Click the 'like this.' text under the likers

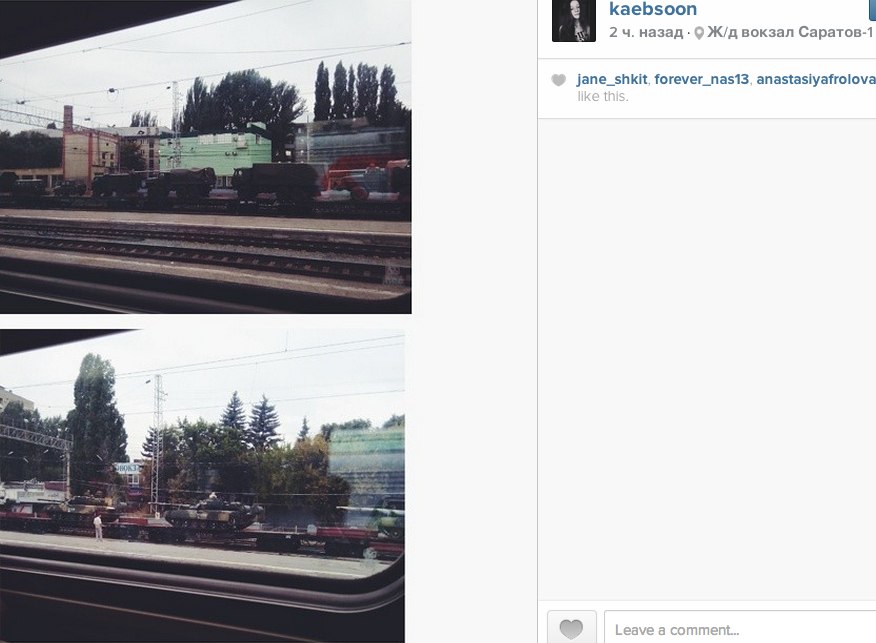603,97
